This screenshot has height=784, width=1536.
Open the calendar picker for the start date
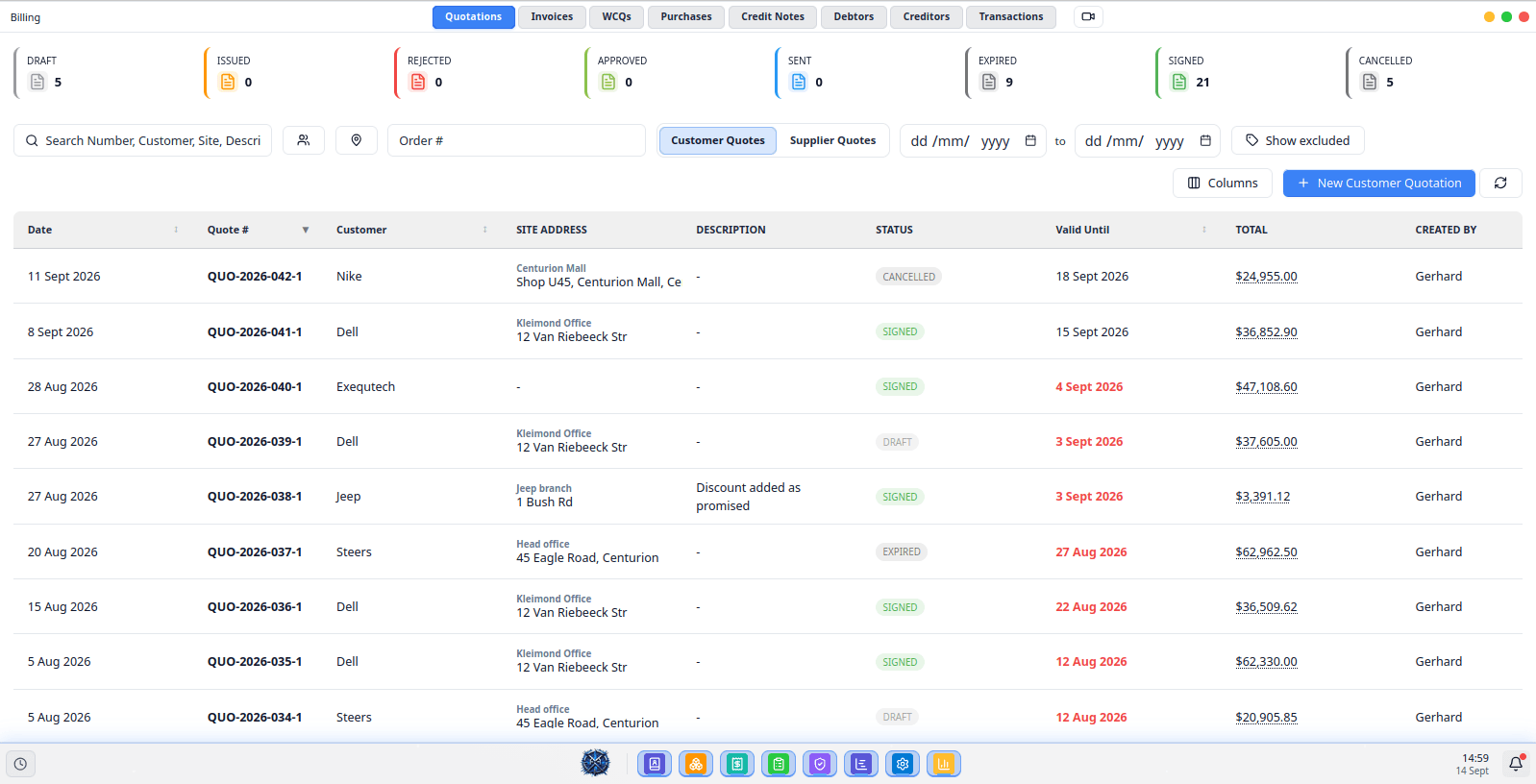click(x=1030, y=140)
